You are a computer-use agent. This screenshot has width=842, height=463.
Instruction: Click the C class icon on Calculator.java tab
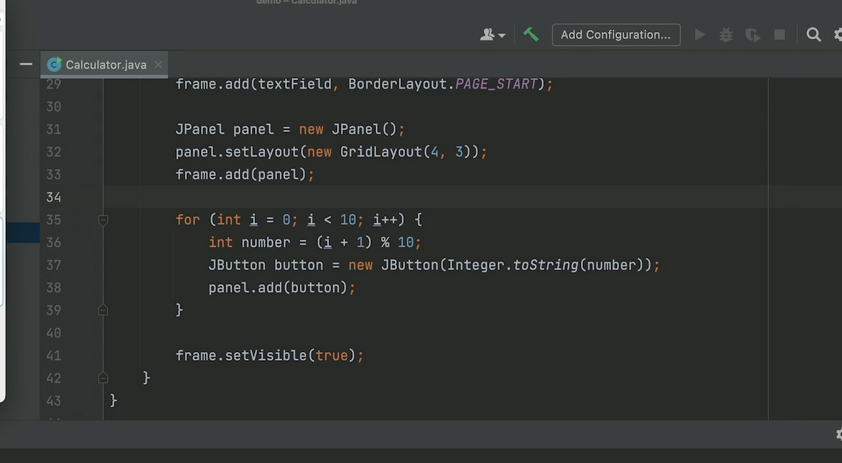pyautogui.click(x=54, y=64)
